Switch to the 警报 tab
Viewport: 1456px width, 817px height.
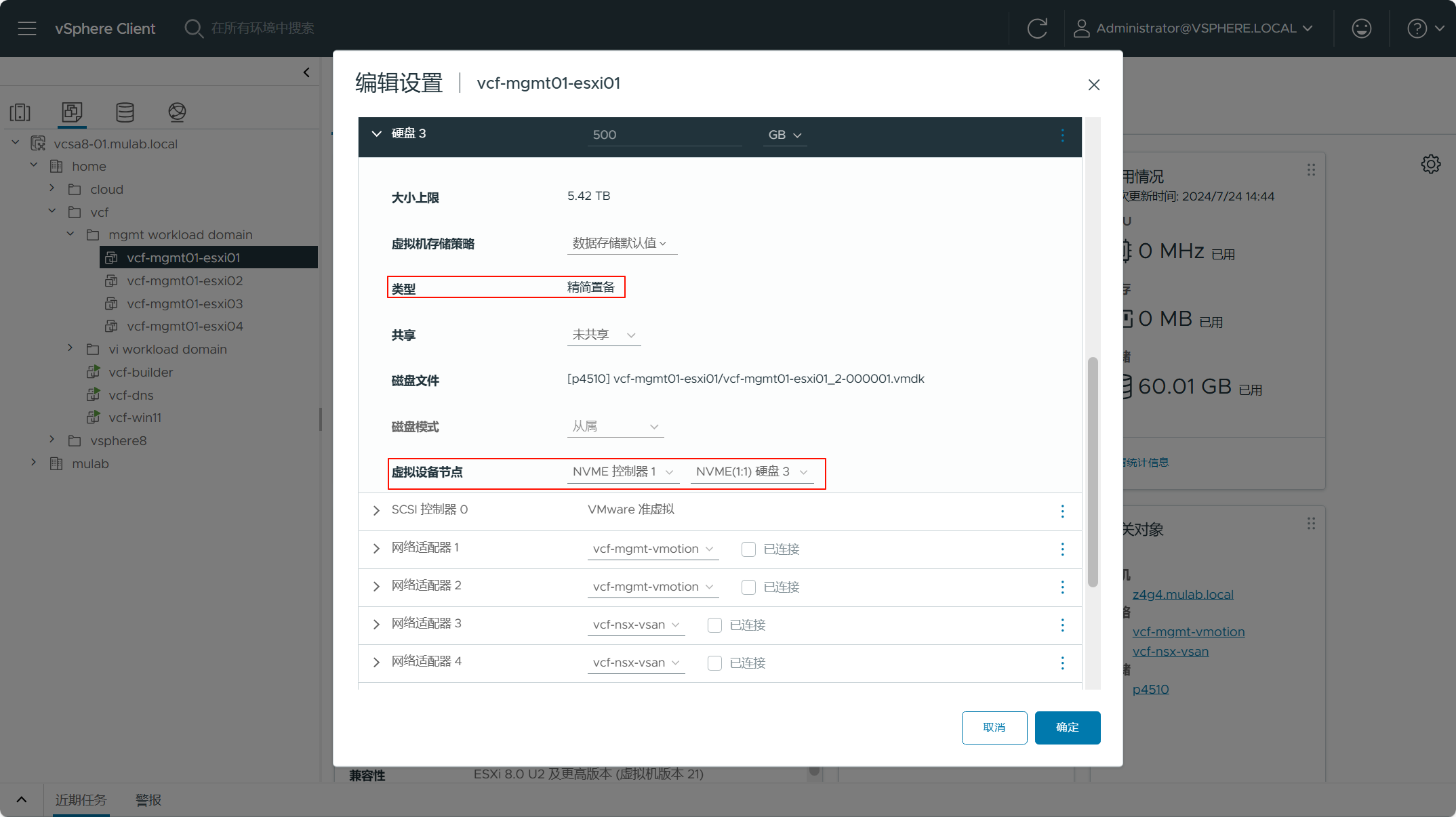pyautogui.click(x=148, y=800)
